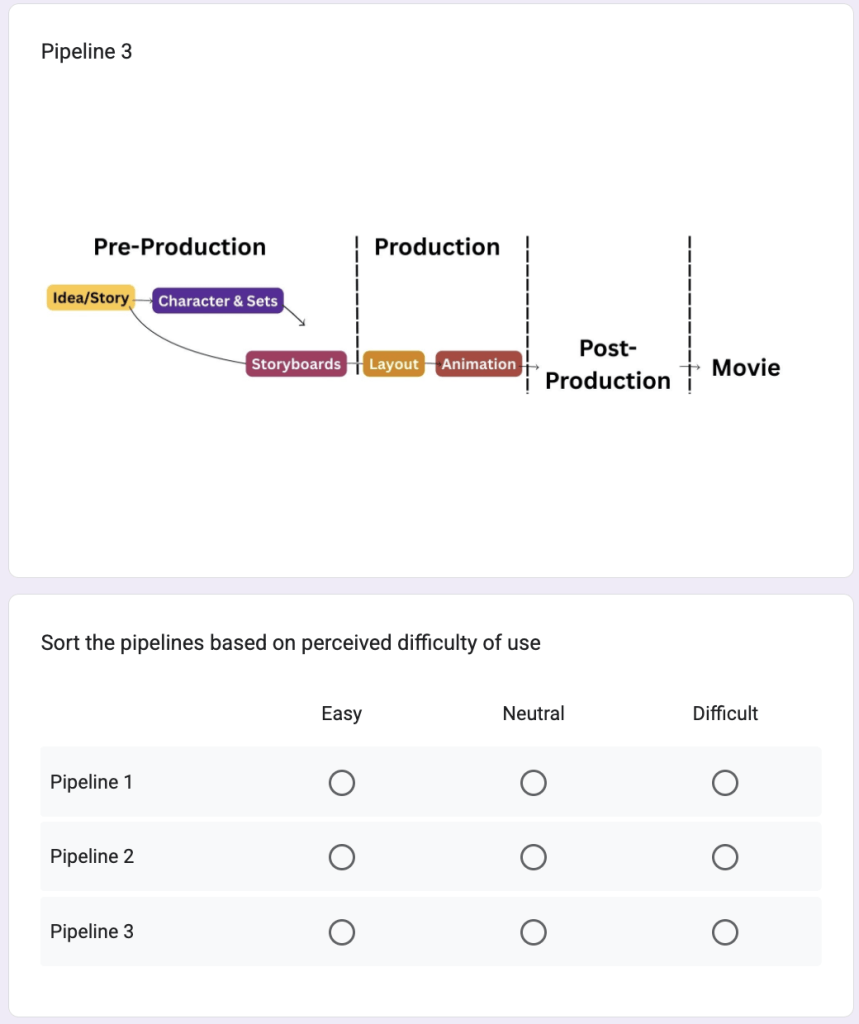Image resolution: width=859 pixels, height=1024 pixels.
Task: Click the Pre-Production heading
Action: point(180,247)
